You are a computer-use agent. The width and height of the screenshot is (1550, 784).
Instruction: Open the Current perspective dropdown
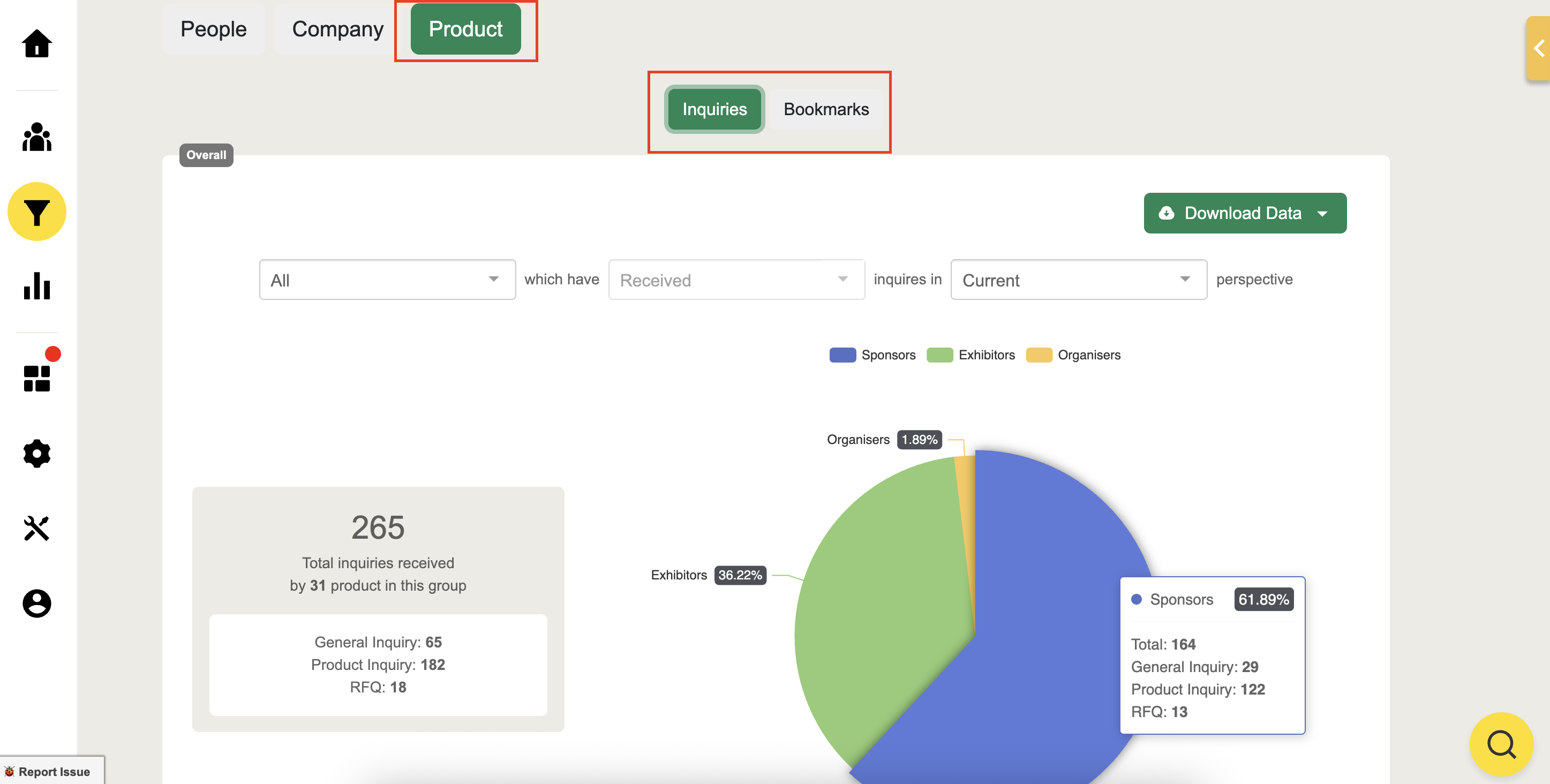pos(1078,280)
